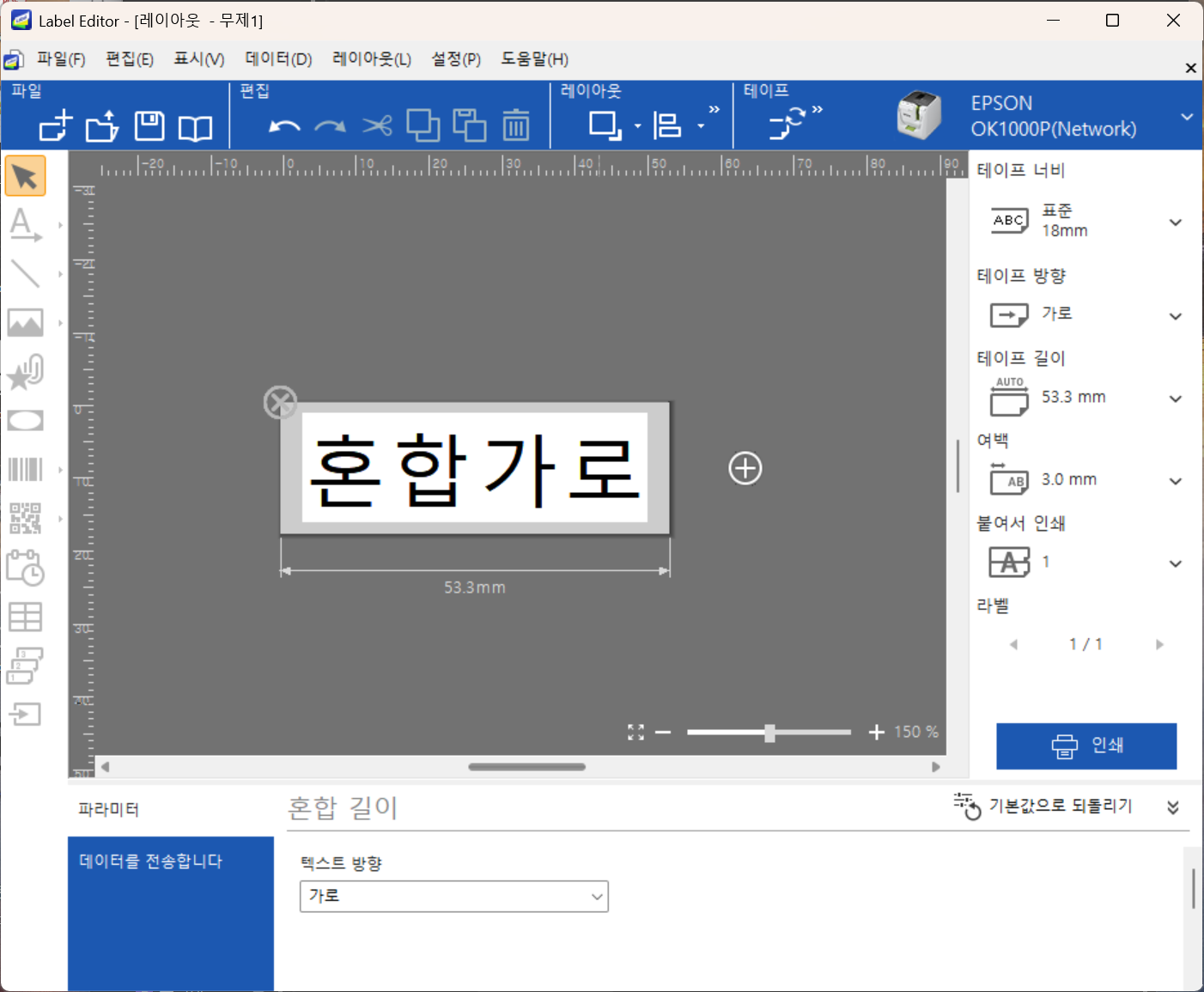This screenshot has width=1204, height=992.
Task: Click the EPSON printer image icon
Action: click(919, 115)
